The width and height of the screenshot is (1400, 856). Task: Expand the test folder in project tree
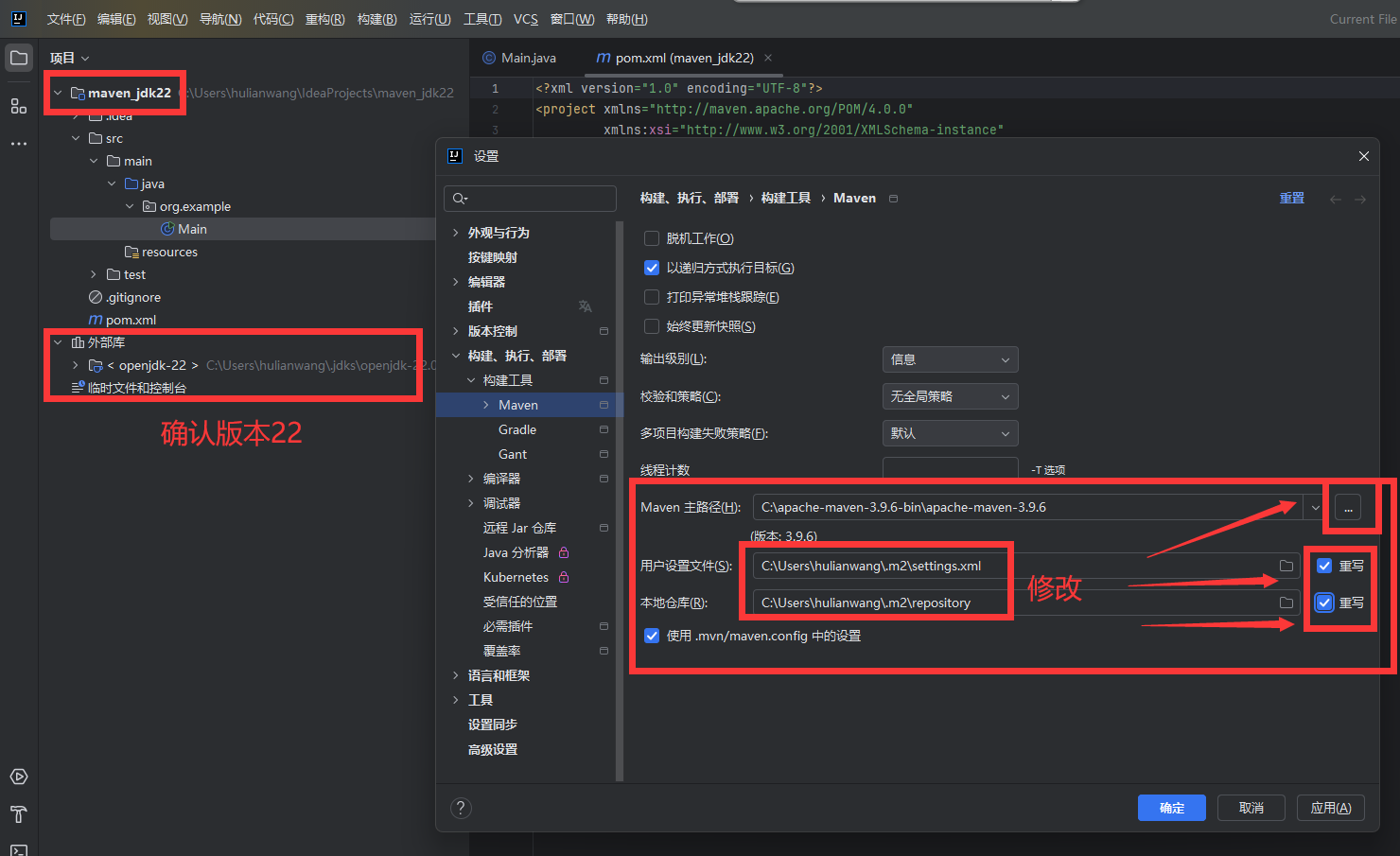pyautogui.click(x=94, y=274)
